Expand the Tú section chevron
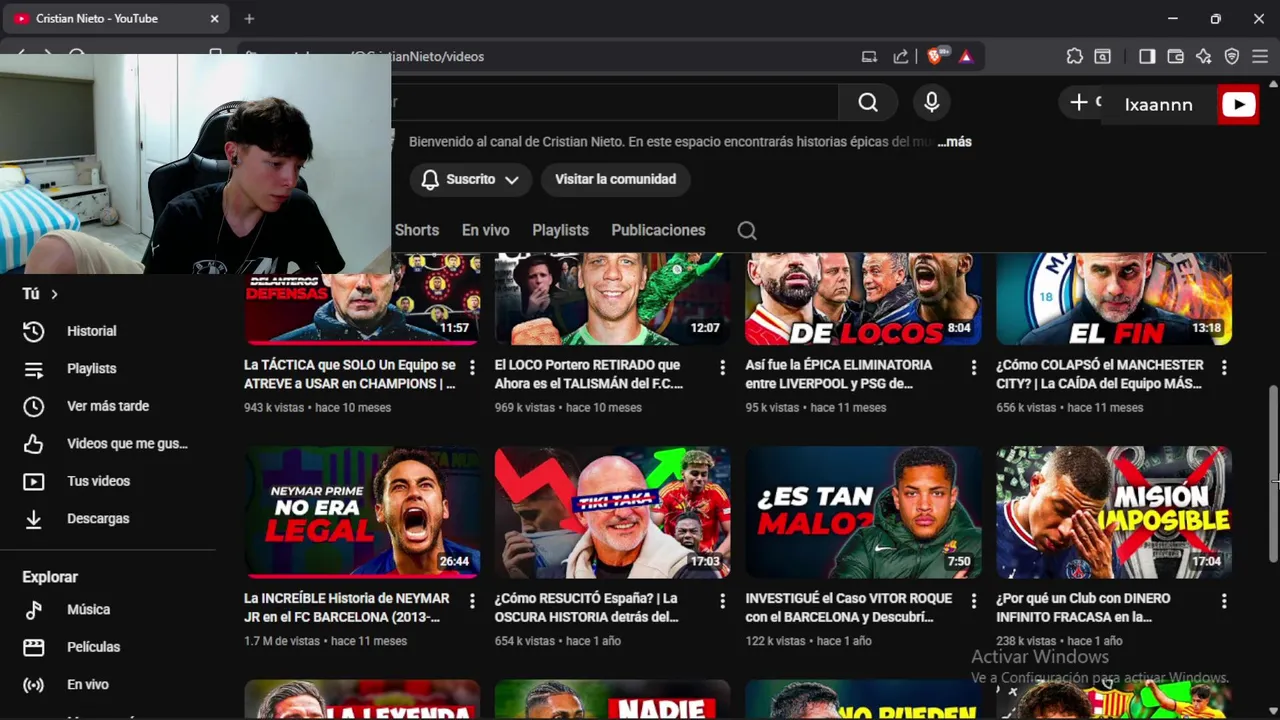1280x720 pixels. [54, 294]
